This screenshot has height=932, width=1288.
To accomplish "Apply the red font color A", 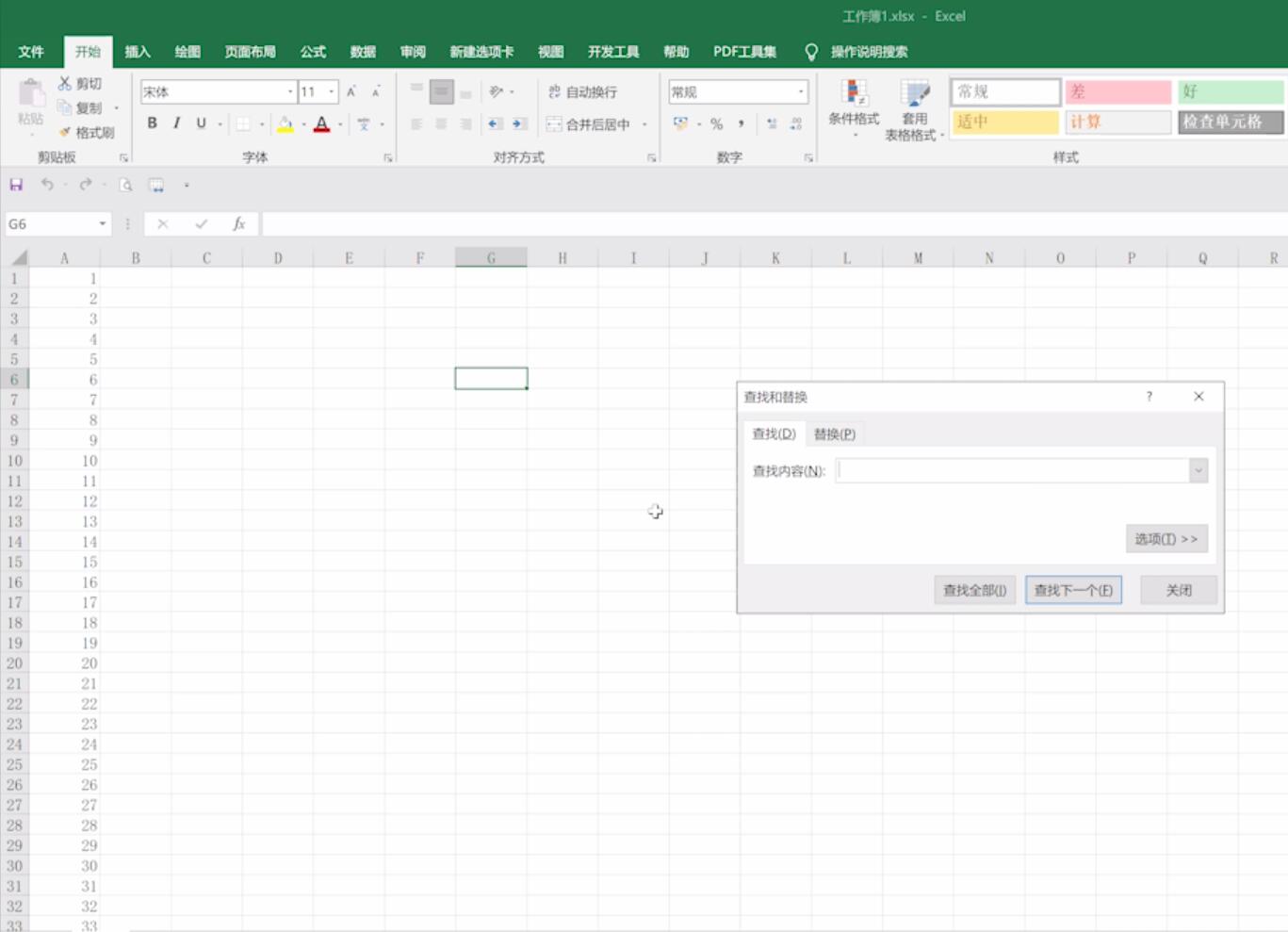I will click(321, 123).
